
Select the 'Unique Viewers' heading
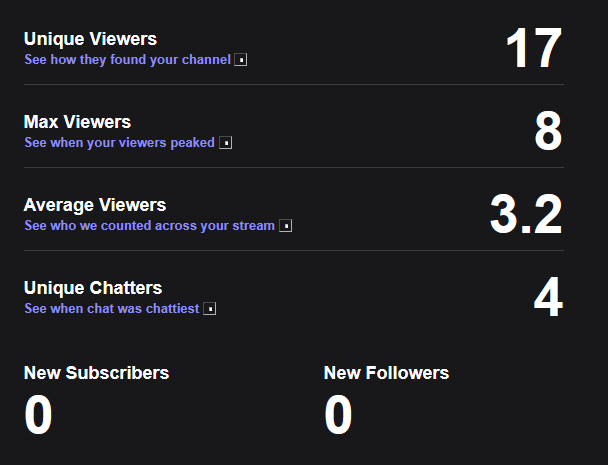90,39
